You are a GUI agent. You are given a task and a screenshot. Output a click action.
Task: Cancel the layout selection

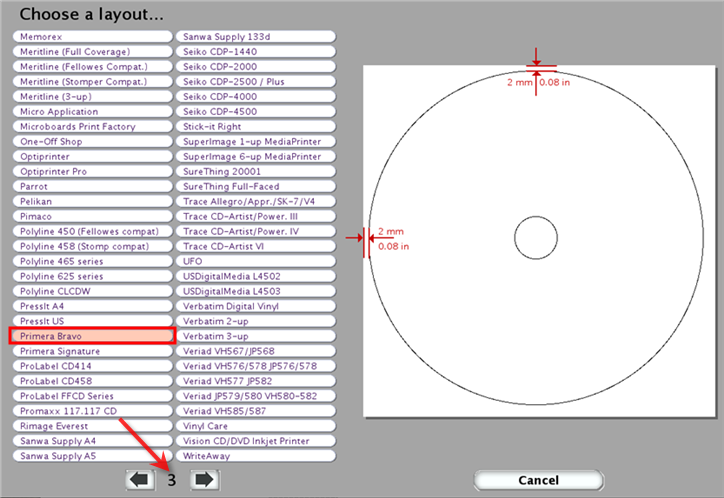(x=538, y=480)
